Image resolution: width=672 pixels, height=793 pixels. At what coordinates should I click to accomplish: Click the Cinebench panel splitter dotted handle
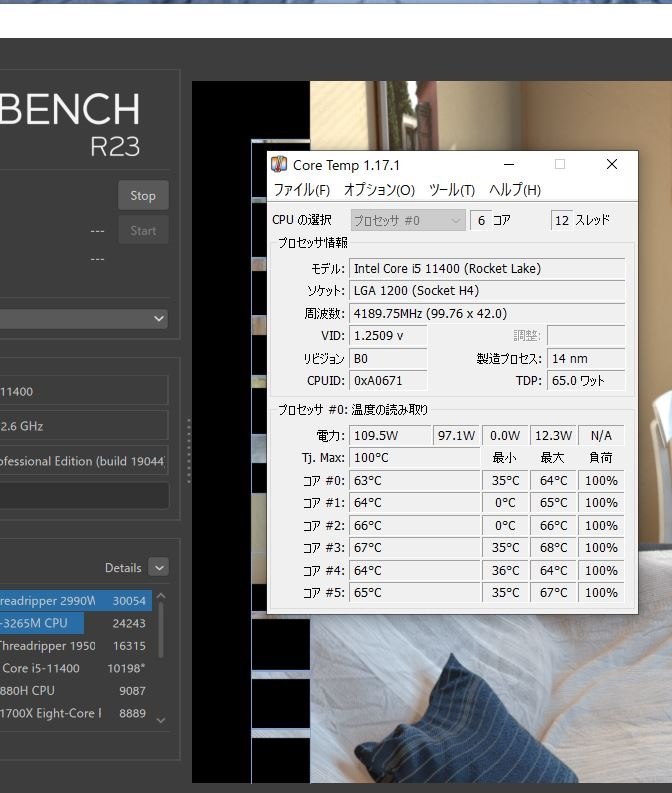[x=189, y=451]
